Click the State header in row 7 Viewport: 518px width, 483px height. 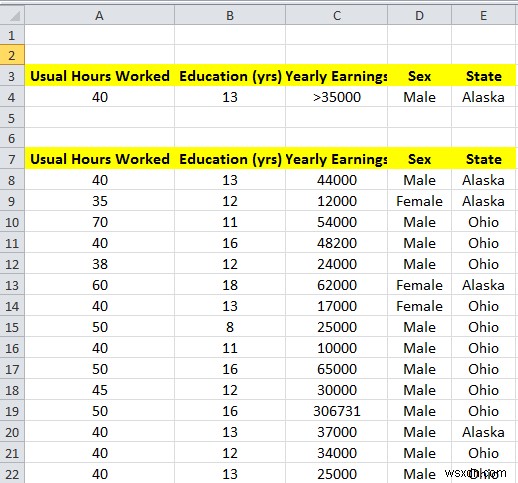(483, 159)
